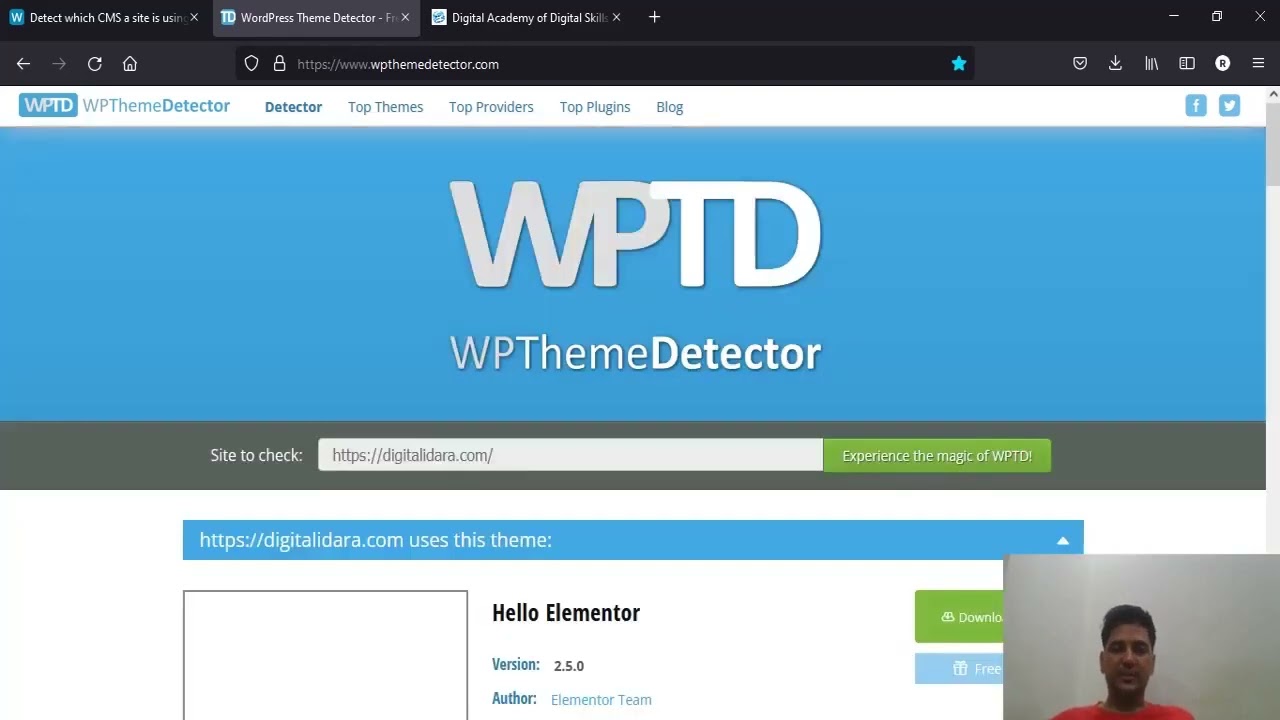Click the WPTD WPThemeDetector header logo
The height and width of the screenshot is (720, 1280).
125,105
